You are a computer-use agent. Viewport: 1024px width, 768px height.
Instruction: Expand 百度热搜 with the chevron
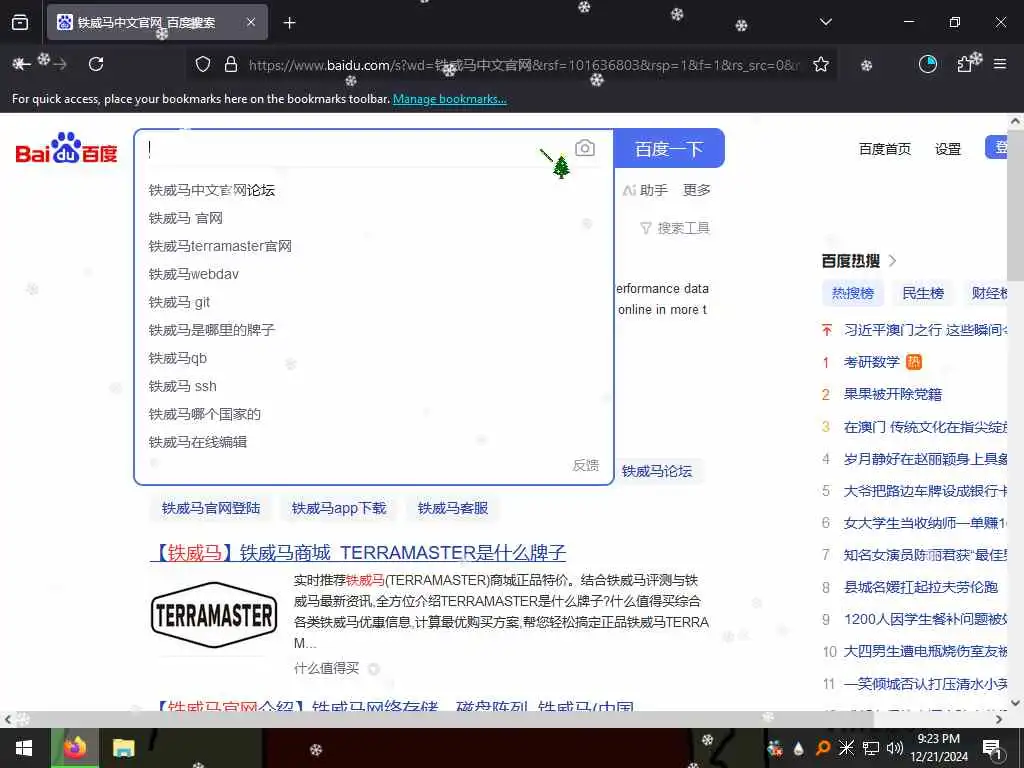[x=893, y=261]
